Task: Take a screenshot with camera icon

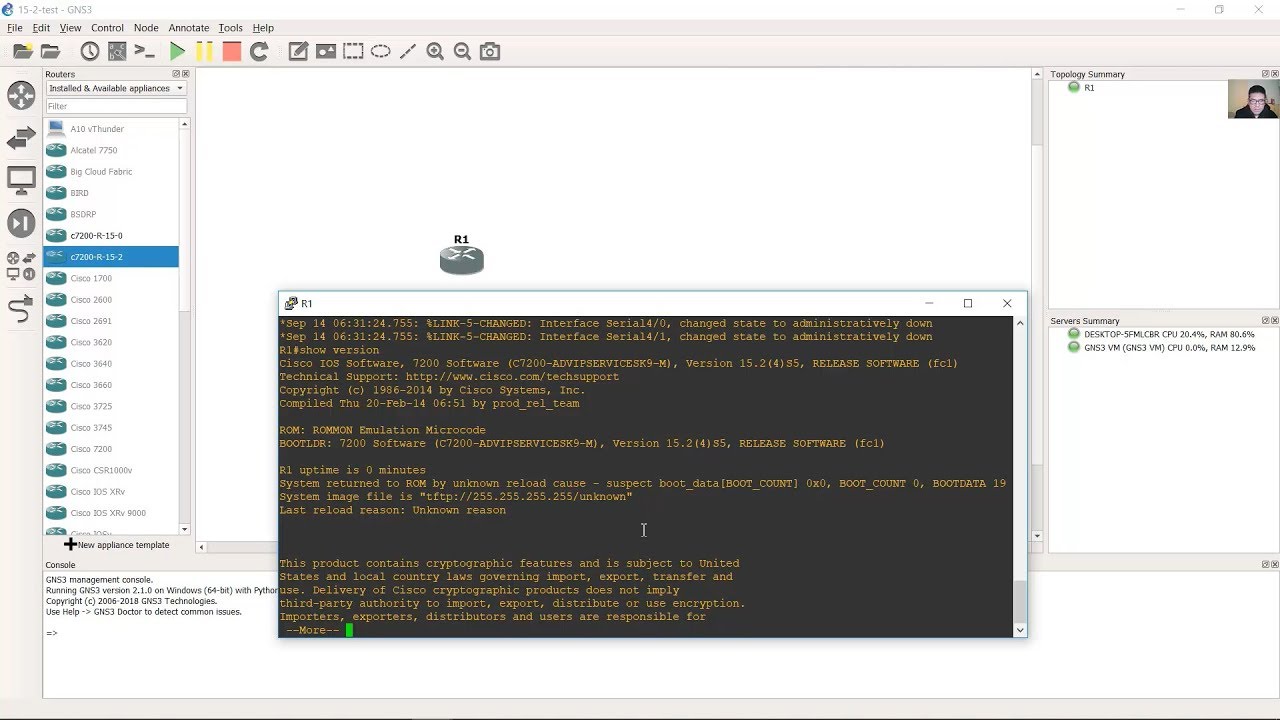Action: (490, 51)
